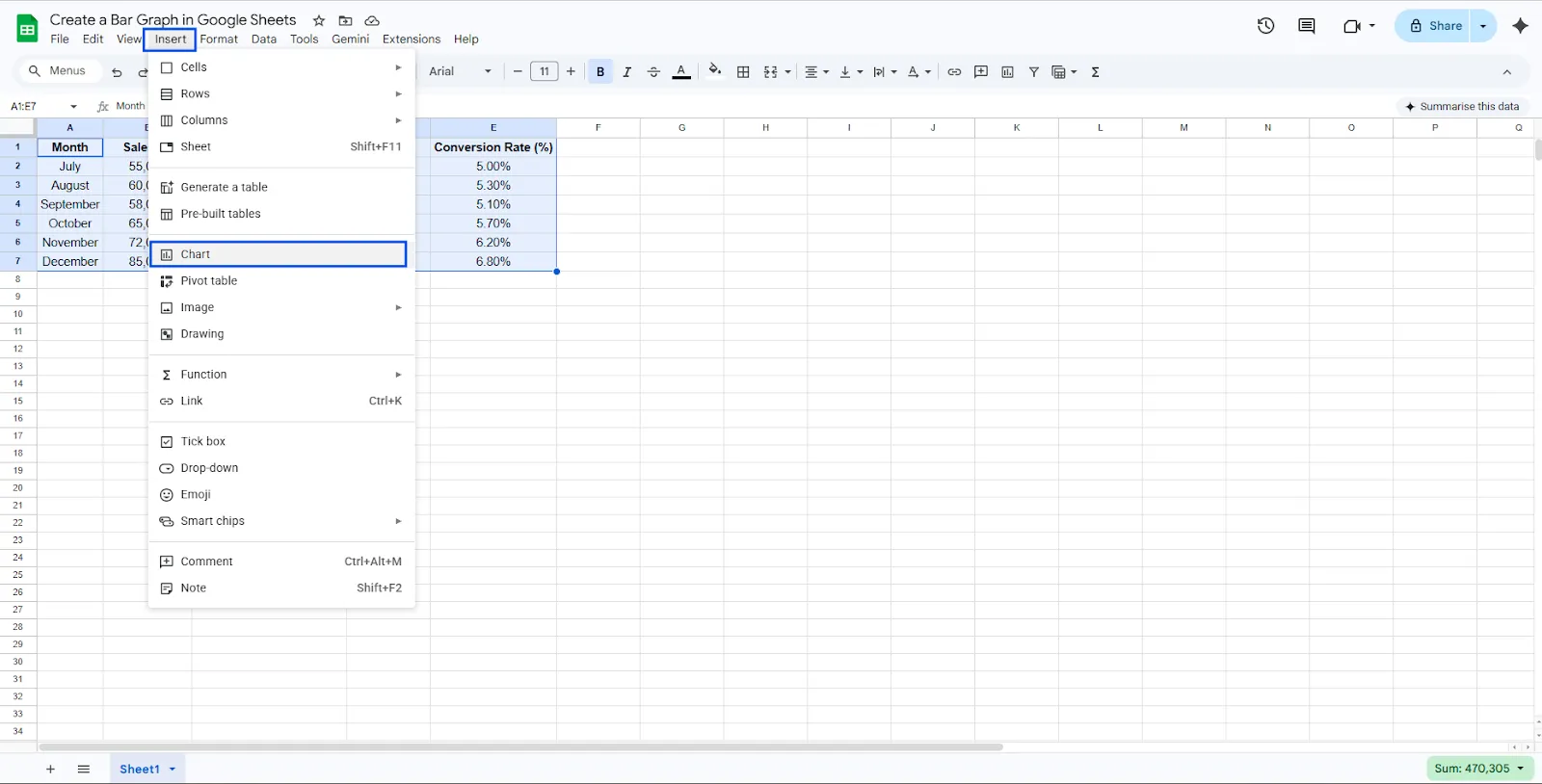1542x784 pixels.
Task: Open the comments panel icon
Action: 1306,26
